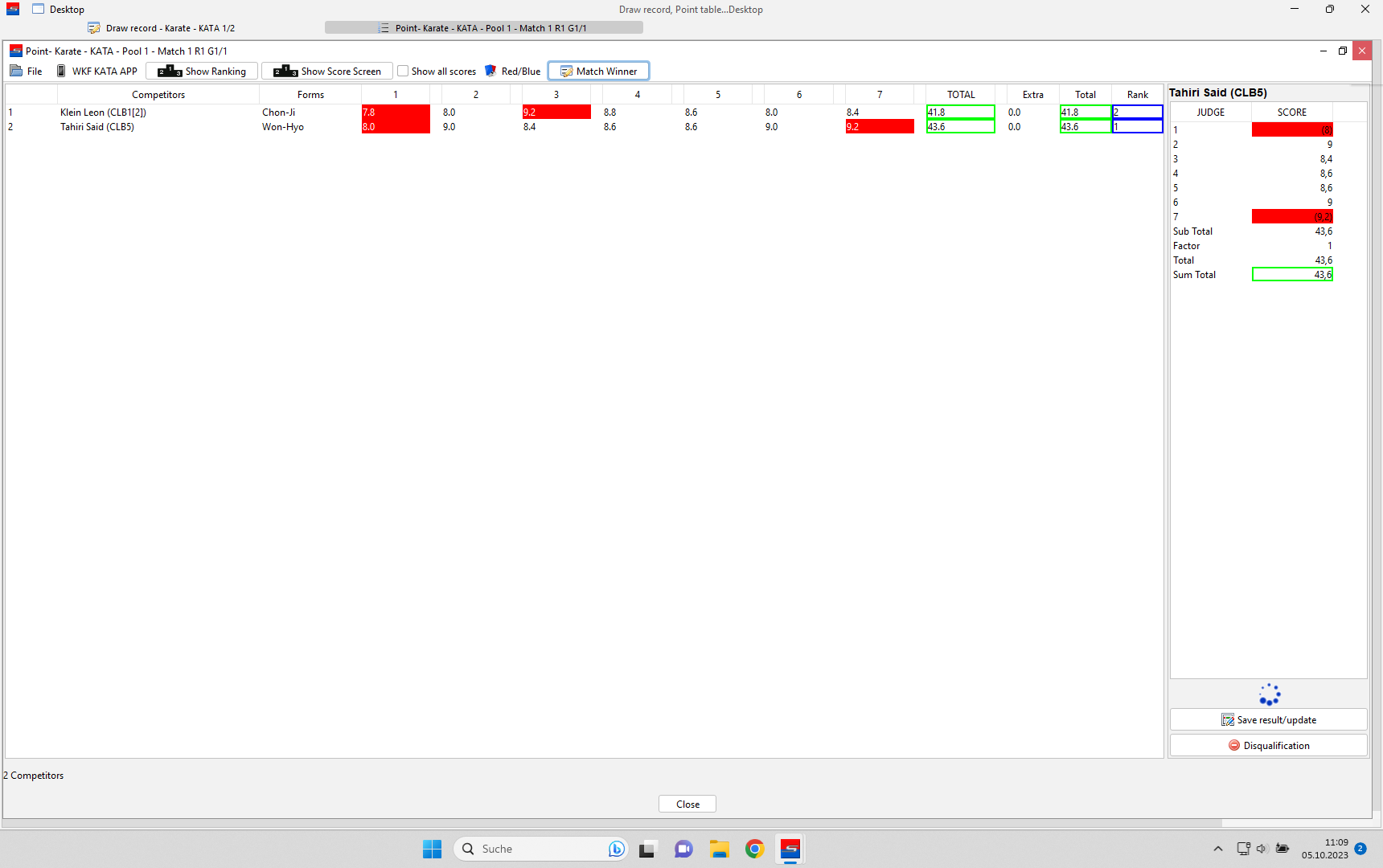Click the battery icon in system tray
Screen dimensions: 1383x868
(1282, 849)
